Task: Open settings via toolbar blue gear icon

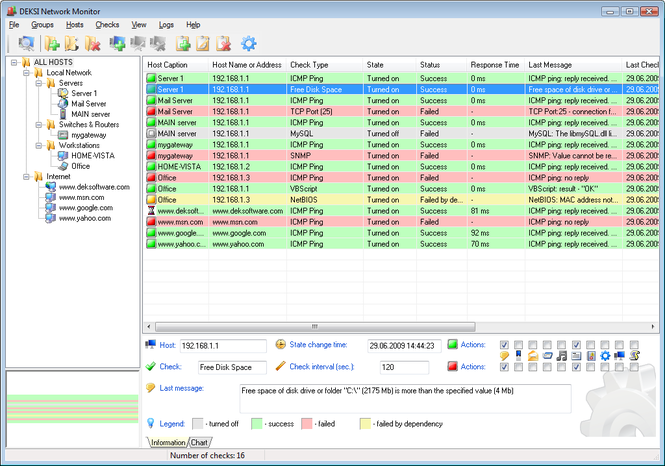Action: pos(249,43)
